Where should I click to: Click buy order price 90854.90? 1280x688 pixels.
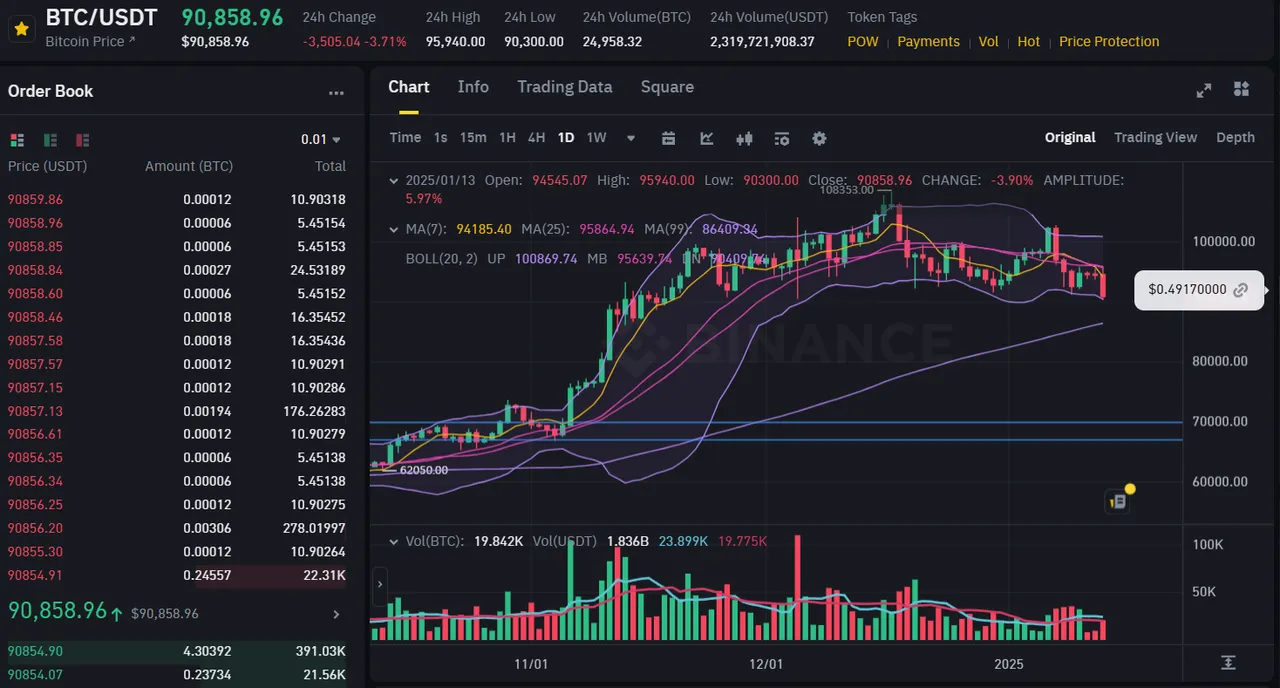[x=35, y=651]
